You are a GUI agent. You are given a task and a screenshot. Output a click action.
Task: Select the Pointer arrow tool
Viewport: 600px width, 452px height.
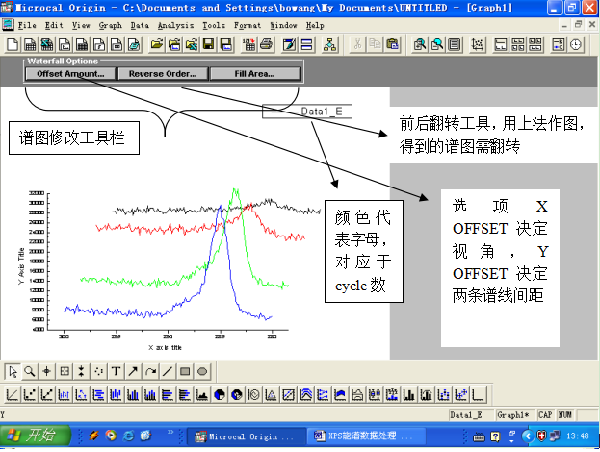click(14, 370)
